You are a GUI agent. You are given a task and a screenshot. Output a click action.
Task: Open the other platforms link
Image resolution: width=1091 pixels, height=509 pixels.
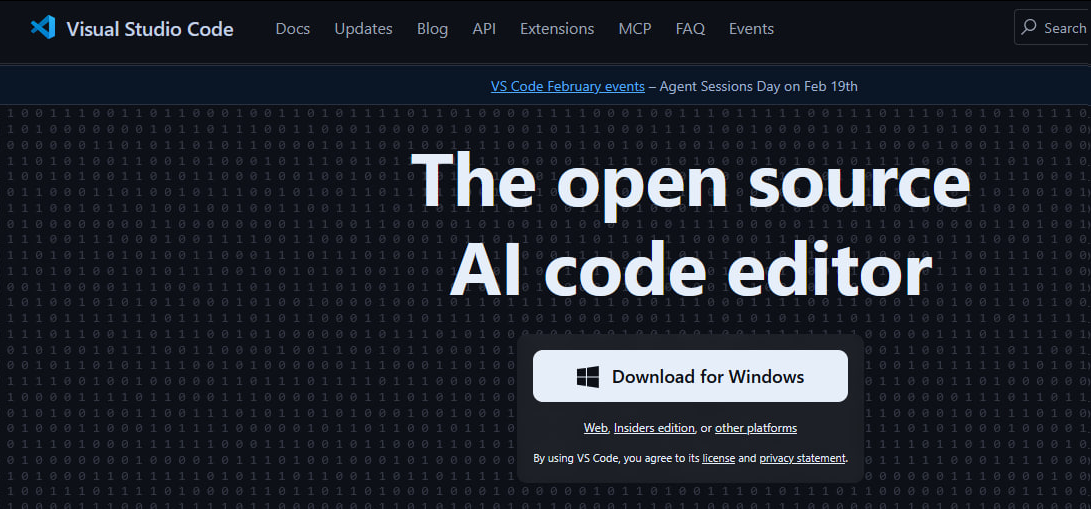[755, 428]
